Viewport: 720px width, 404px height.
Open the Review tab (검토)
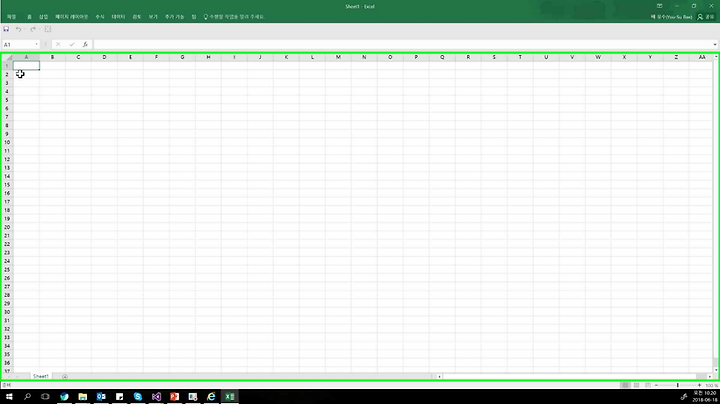tap(136, 17)
